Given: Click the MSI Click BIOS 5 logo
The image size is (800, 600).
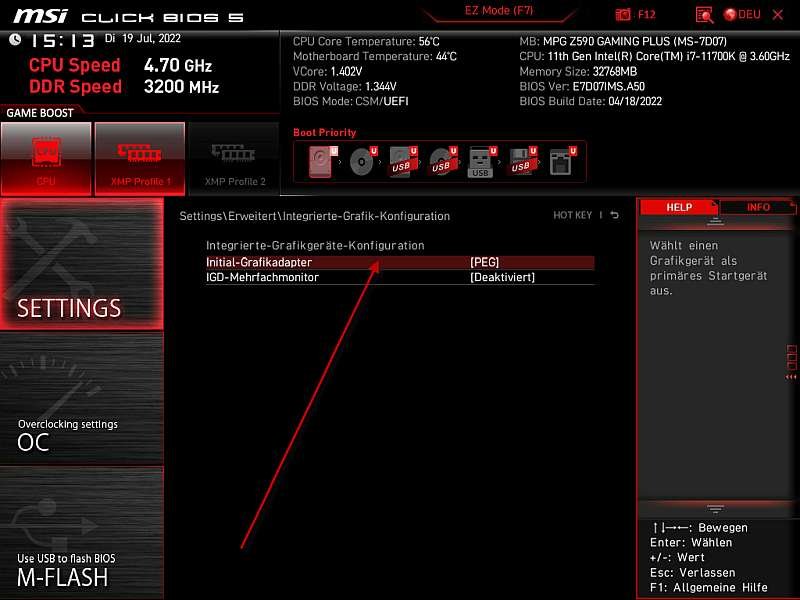Looking at the screenshot, I should click(128, 16).
